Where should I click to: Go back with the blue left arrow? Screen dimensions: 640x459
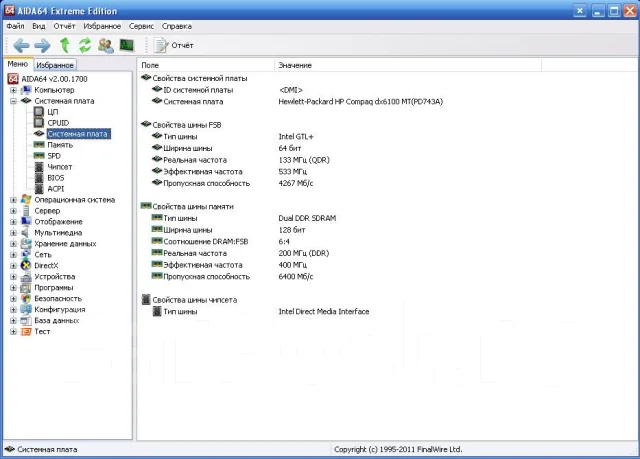[21, 45]
